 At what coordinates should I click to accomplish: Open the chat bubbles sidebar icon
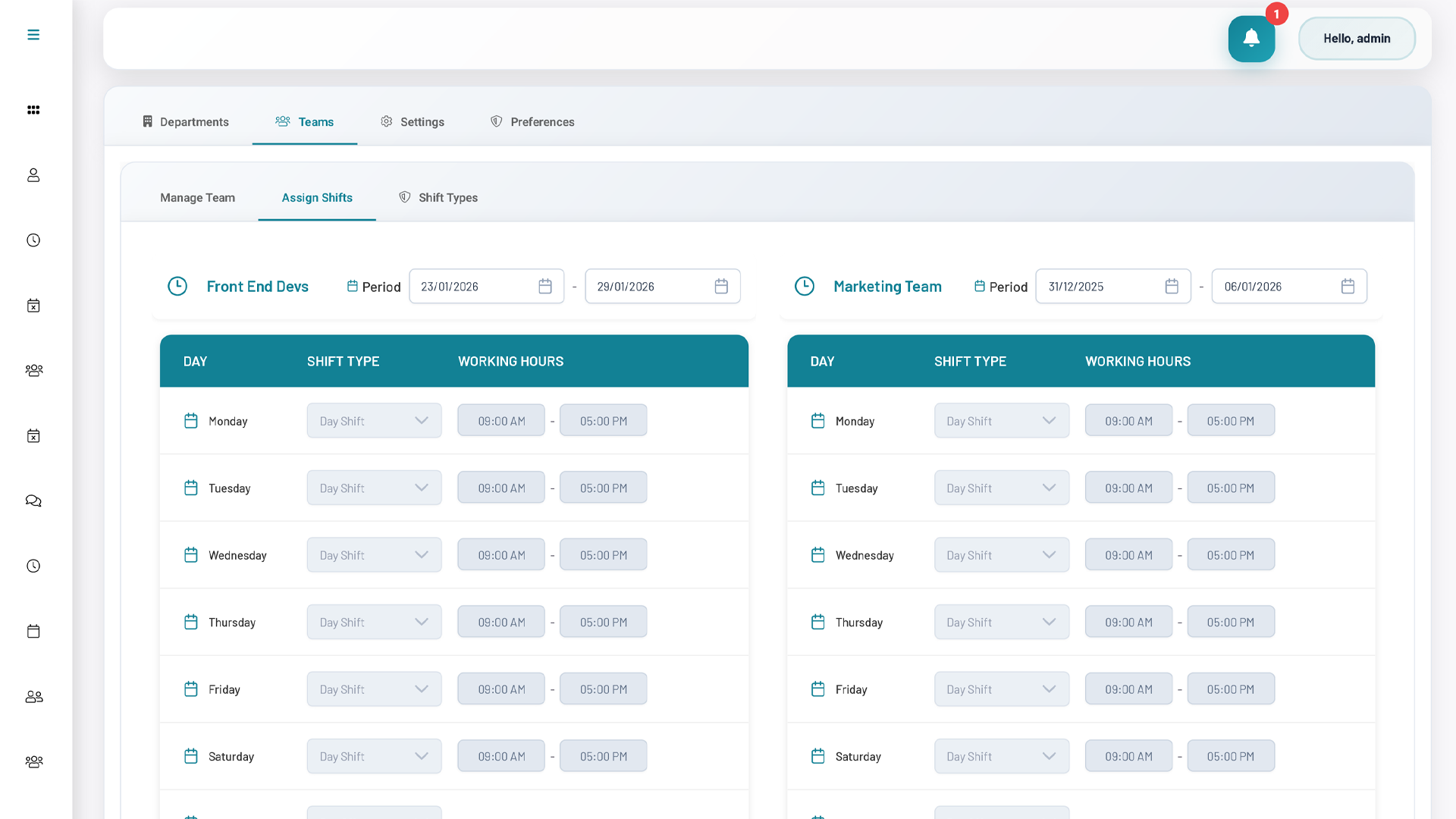pos(33,501)
